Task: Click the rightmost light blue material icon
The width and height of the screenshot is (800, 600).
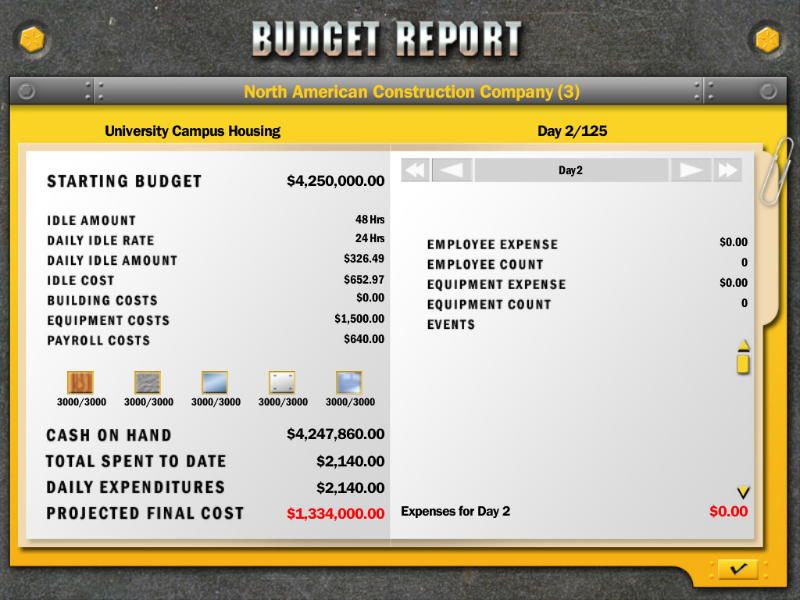Action: point(349,382)
